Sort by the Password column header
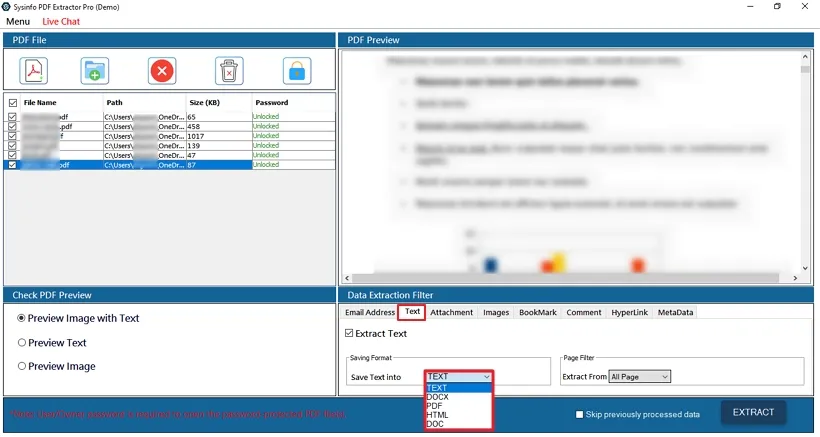820x437 pixels. click(x=293, y=102)
